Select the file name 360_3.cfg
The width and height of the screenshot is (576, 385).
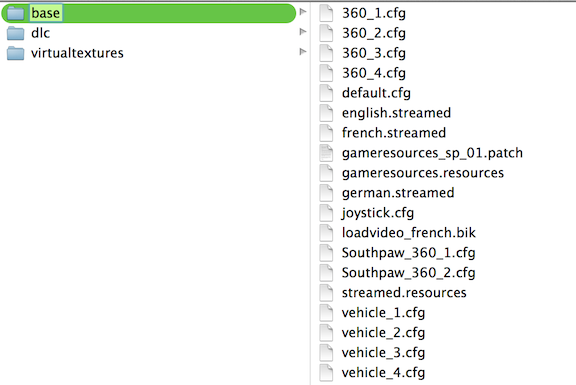pos(374,53)
